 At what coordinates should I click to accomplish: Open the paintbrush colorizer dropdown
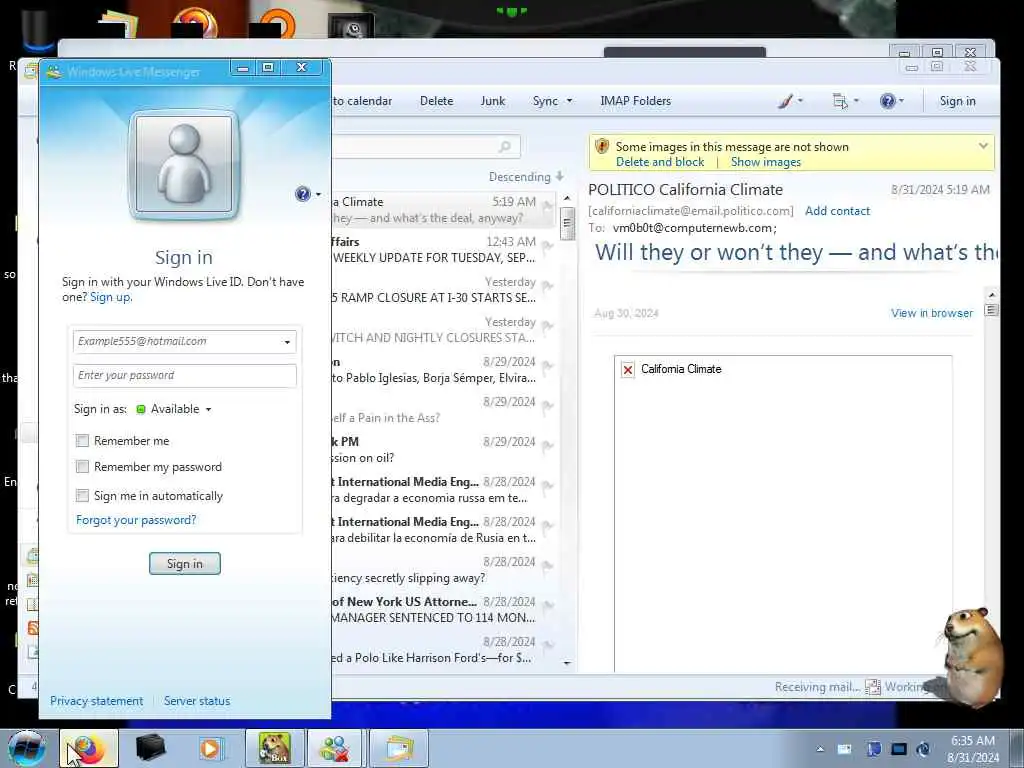click(x=790, y=101)
